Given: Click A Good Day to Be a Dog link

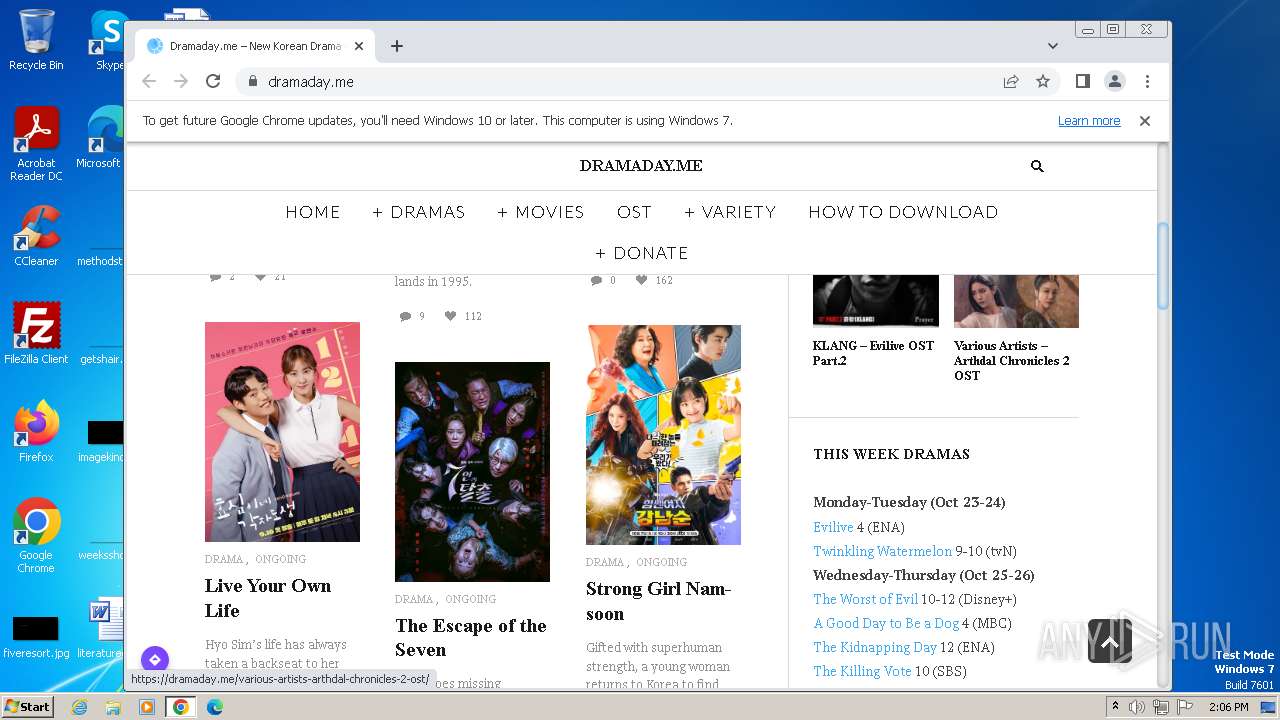Looking at the screenshot, I should 886,623.
